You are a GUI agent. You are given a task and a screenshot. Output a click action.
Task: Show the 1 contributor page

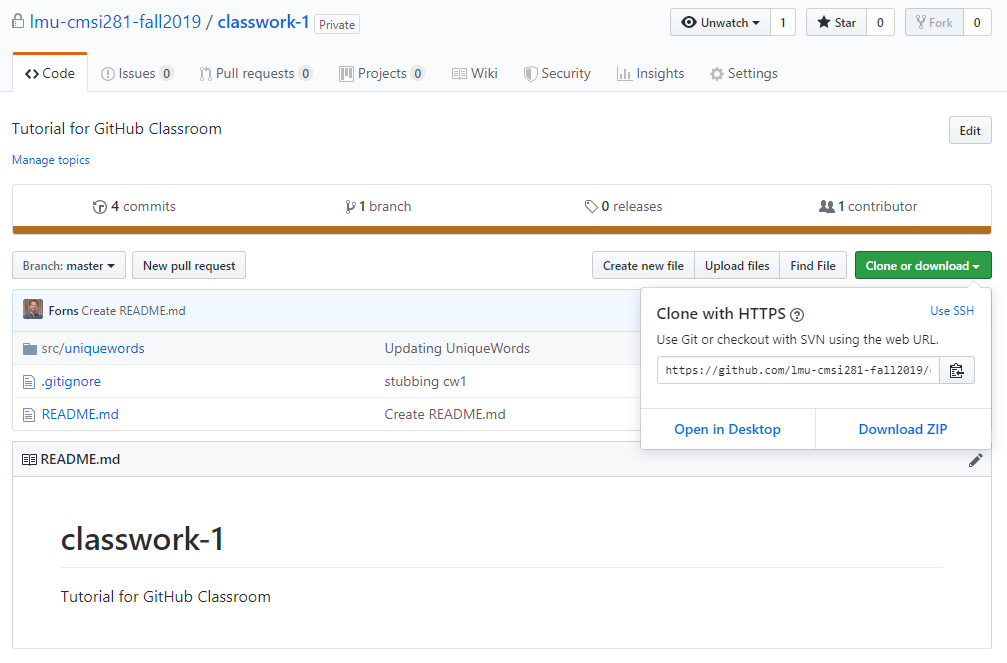point(868,206)
